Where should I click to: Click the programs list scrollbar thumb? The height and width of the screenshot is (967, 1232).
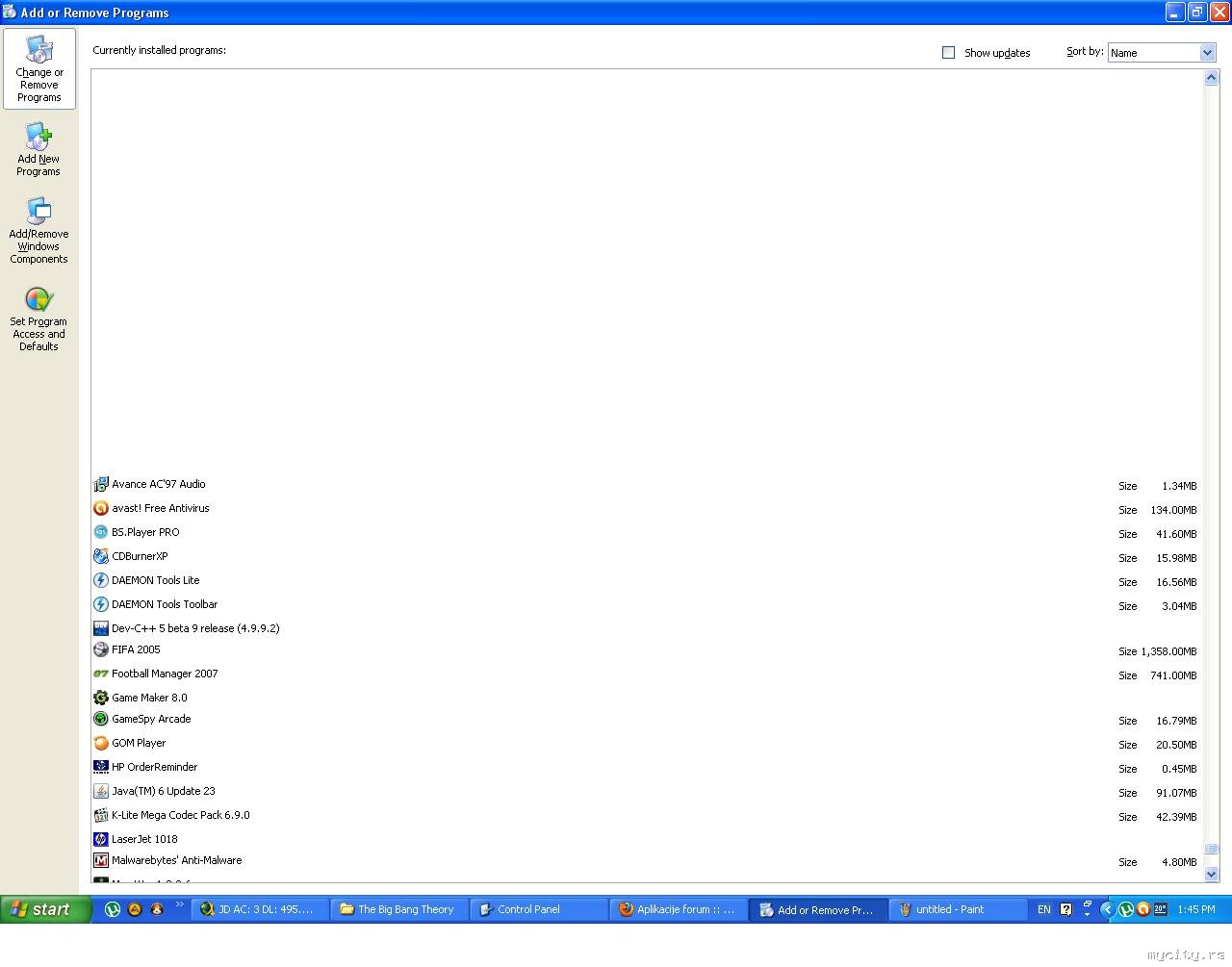coord(1212,849)
